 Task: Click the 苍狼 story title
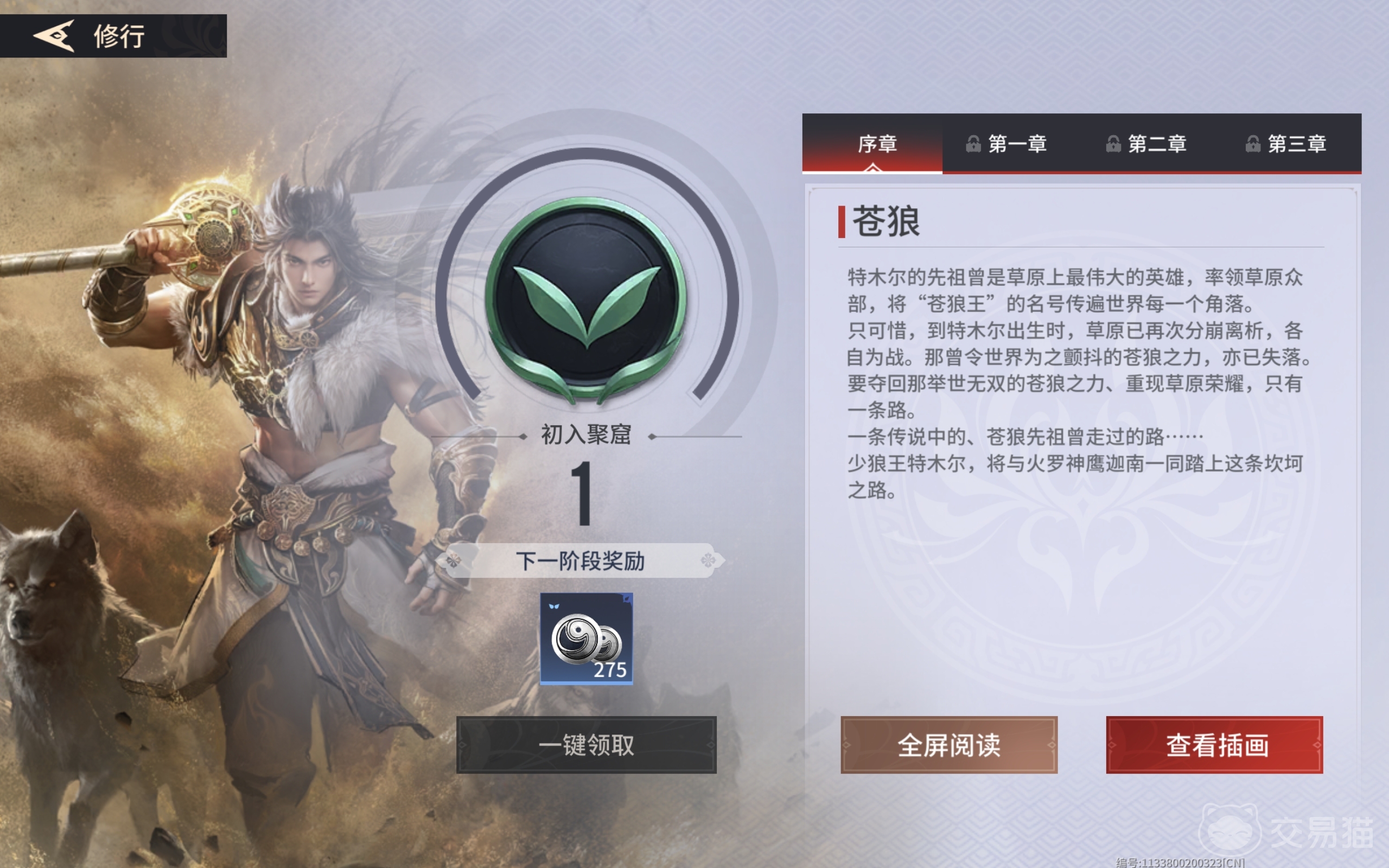(x=885, y=221)
